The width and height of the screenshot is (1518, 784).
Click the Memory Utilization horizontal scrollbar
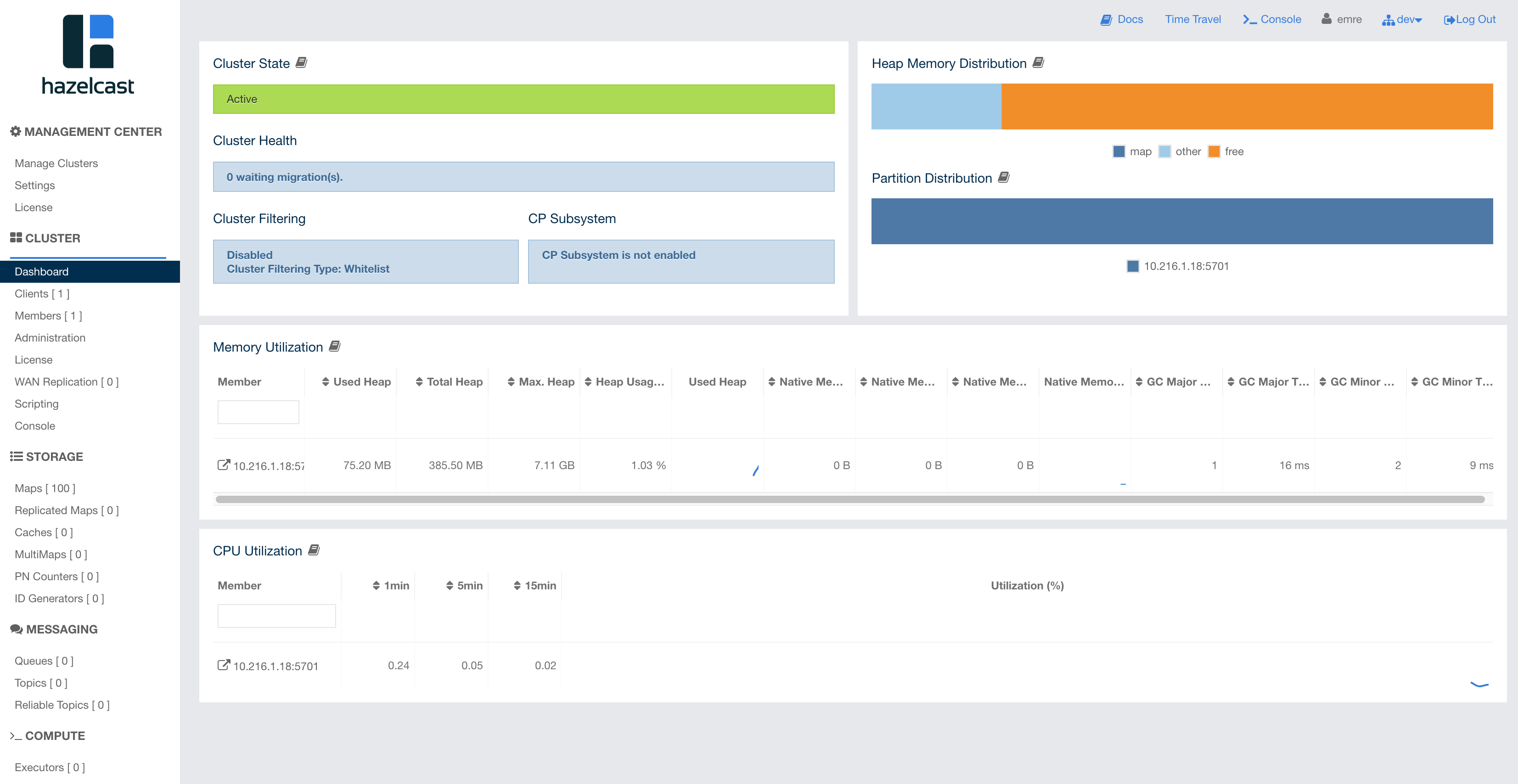pos(850,499)
